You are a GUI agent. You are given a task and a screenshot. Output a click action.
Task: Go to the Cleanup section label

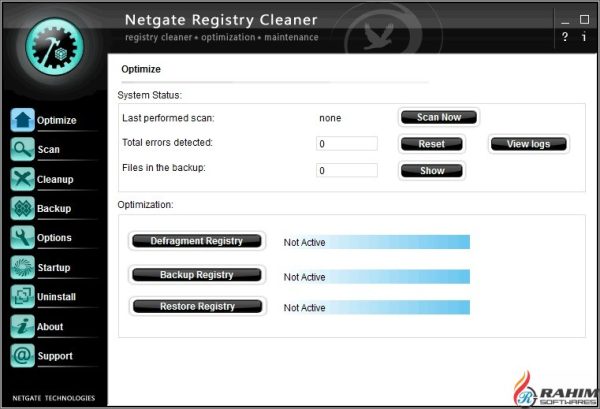click(55, 179)
